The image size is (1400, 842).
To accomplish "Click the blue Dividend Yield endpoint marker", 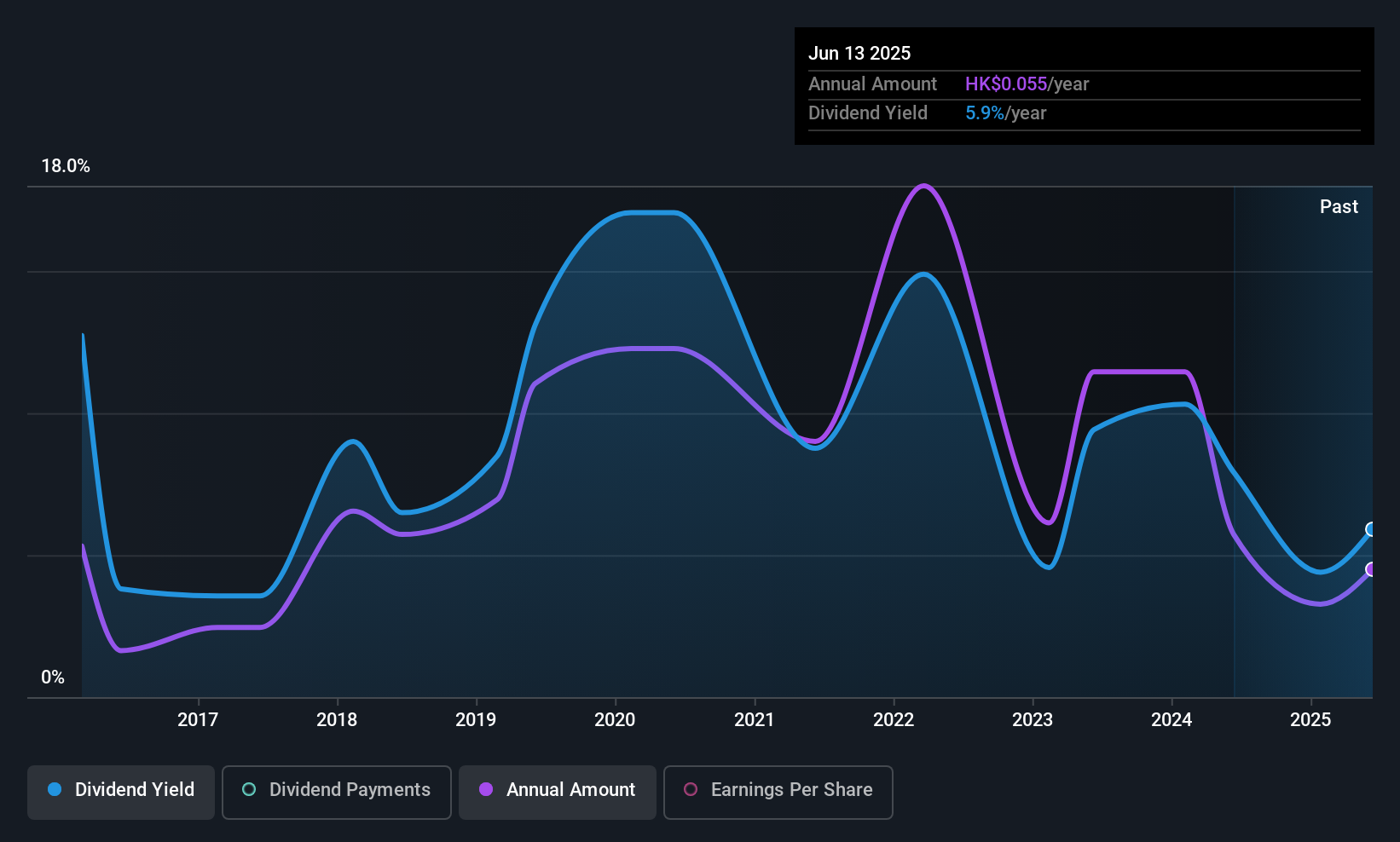I will pyautogui.click(x=1372, y=529).
